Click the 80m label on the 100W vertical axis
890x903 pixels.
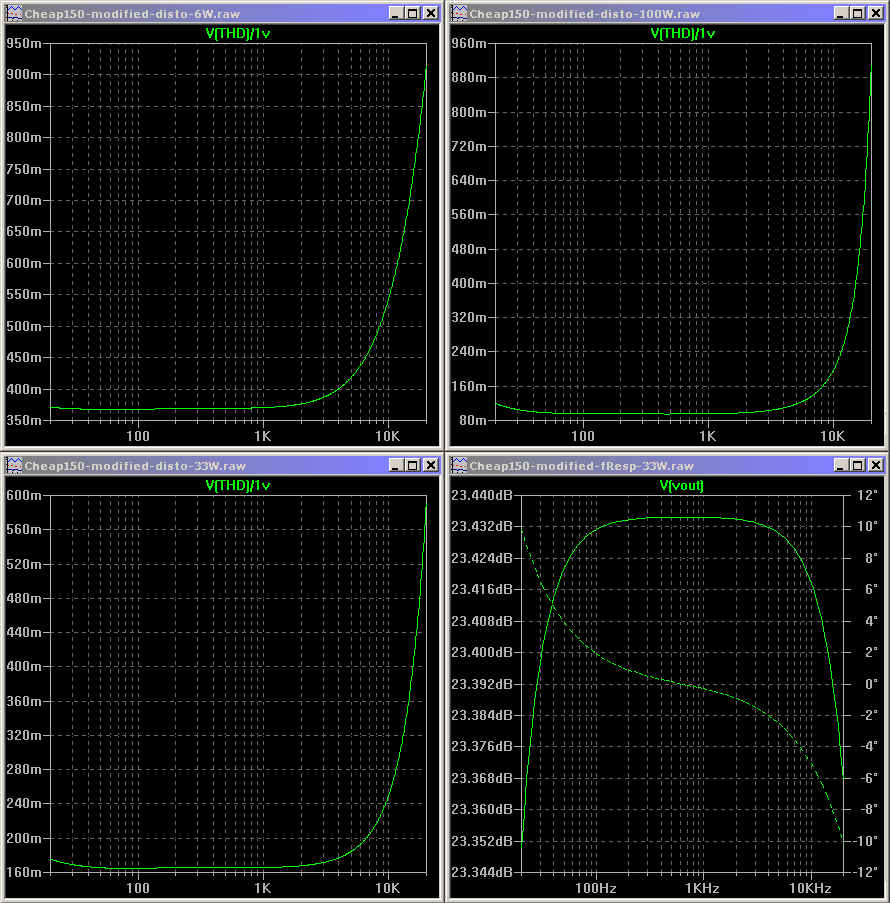[472, 420]
